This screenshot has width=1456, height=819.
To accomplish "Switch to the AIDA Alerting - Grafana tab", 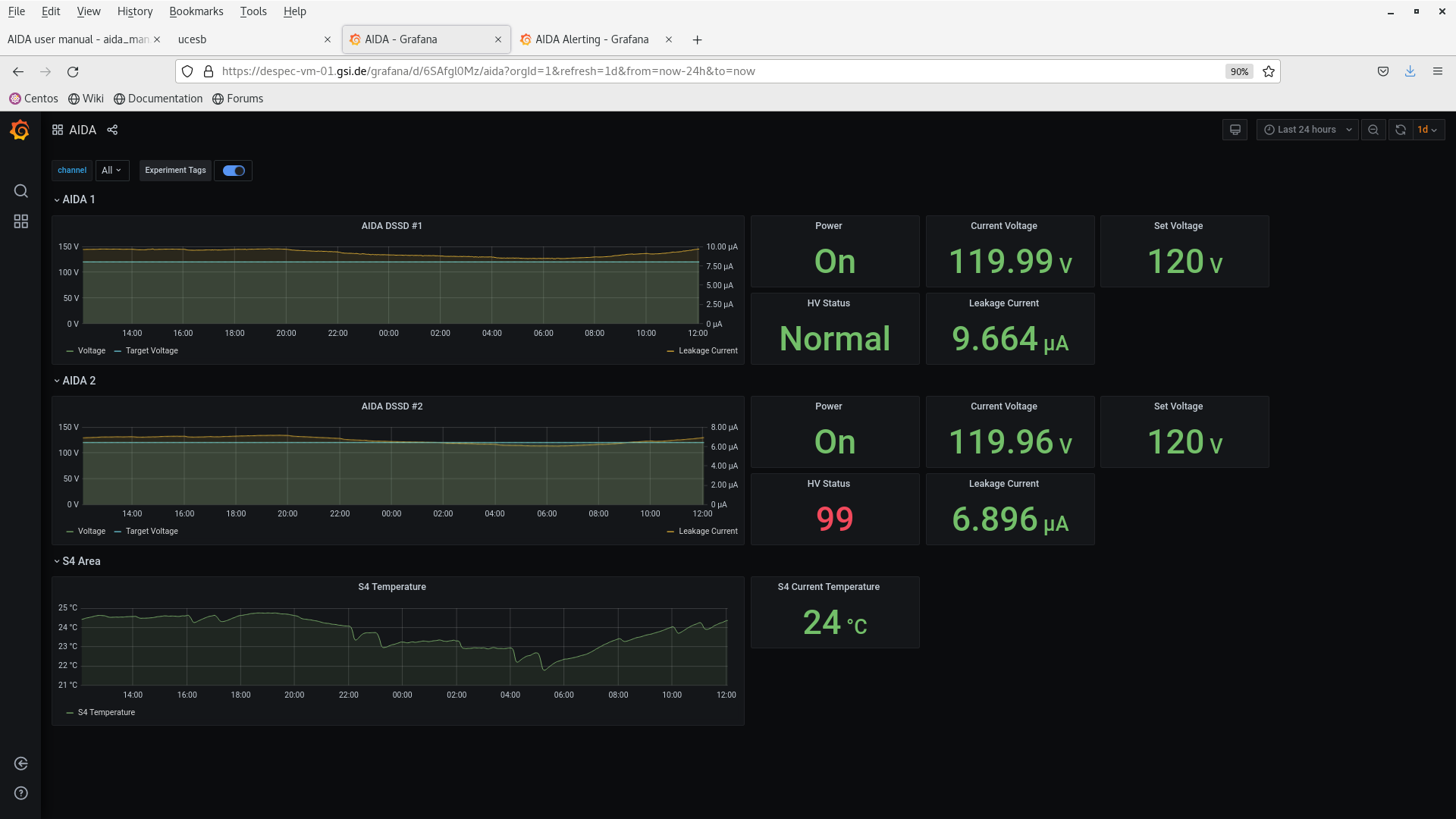I will pos(591,39).
